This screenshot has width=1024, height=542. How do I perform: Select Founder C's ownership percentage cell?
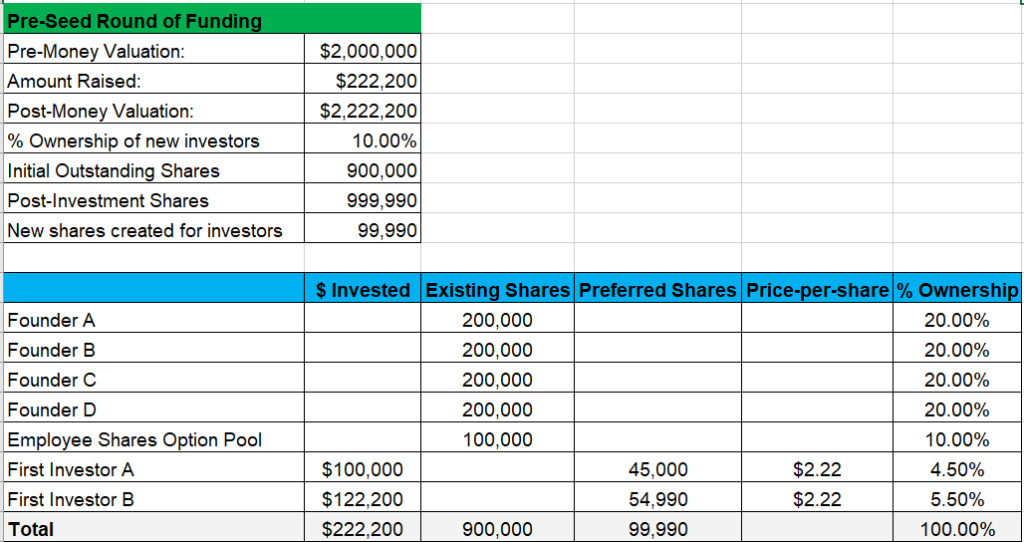coord(957,380)
